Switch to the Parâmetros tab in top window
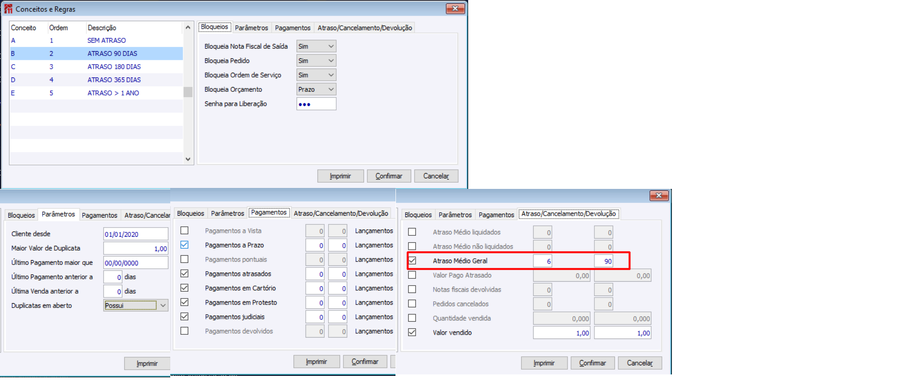900x384 pixels. tap(252, 28)
